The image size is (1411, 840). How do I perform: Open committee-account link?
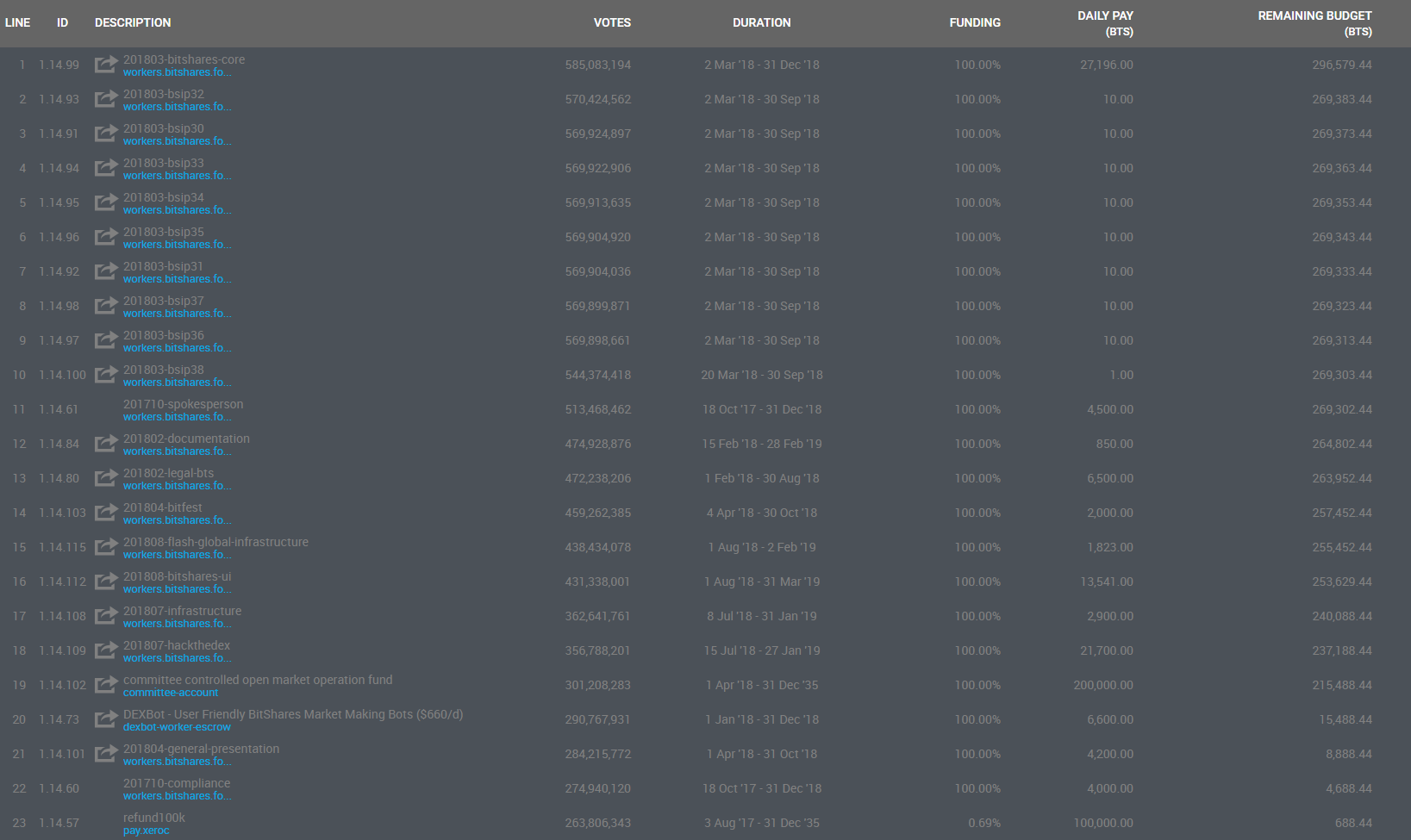[x=171, y=693]
